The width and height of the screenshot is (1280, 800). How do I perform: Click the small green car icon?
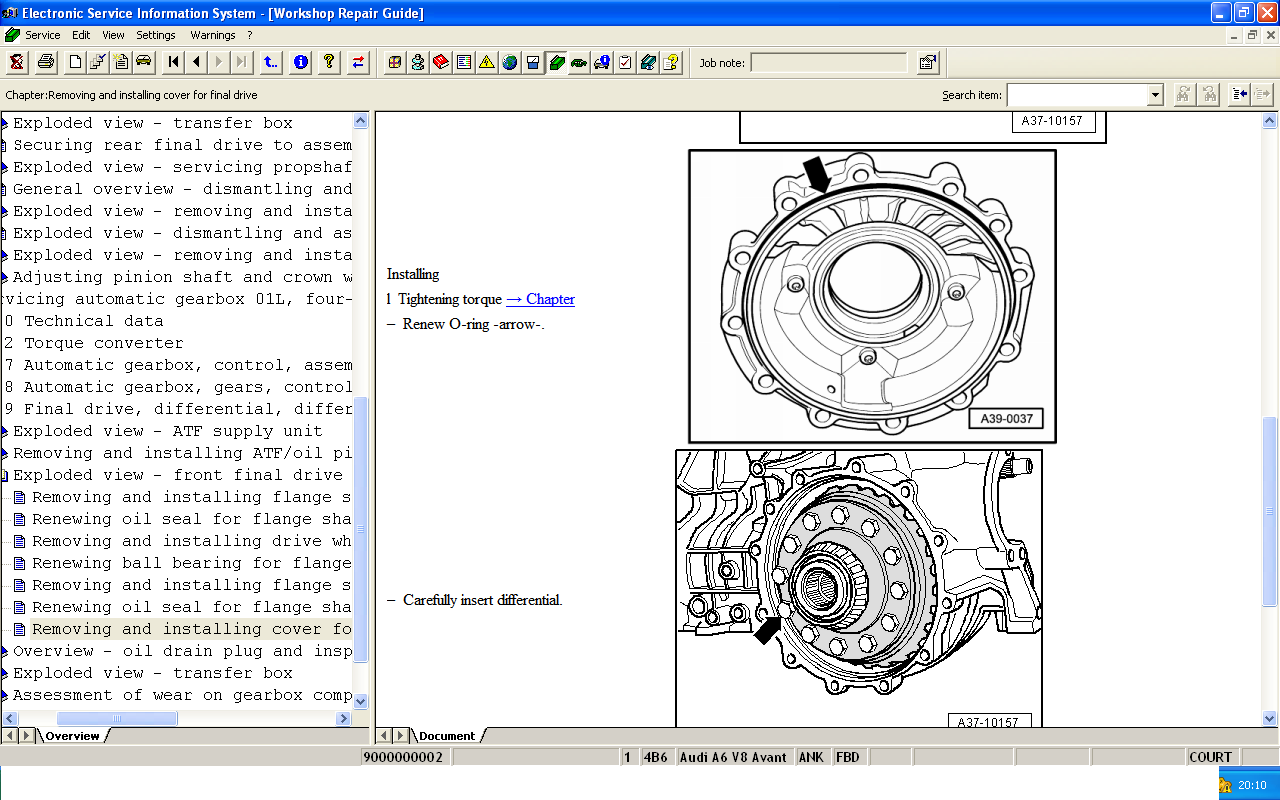[x=579, y=63]
